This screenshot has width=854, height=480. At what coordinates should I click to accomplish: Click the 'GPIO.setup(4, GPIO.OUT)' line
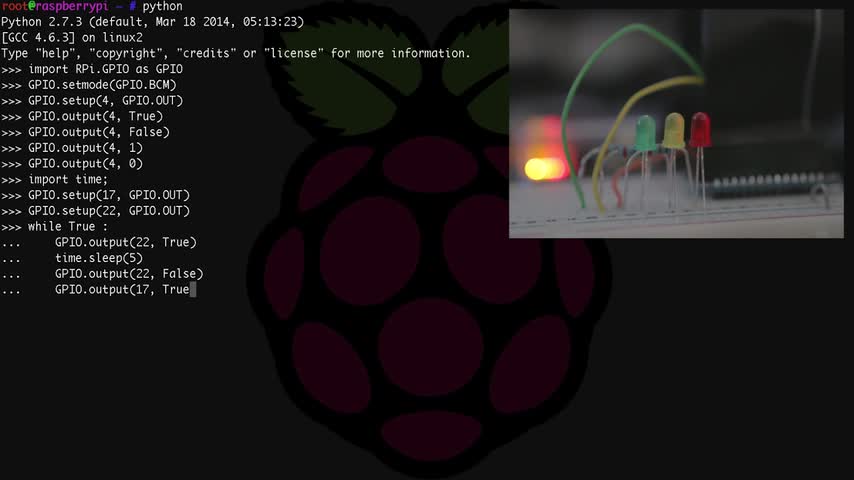tap(106, 101)
